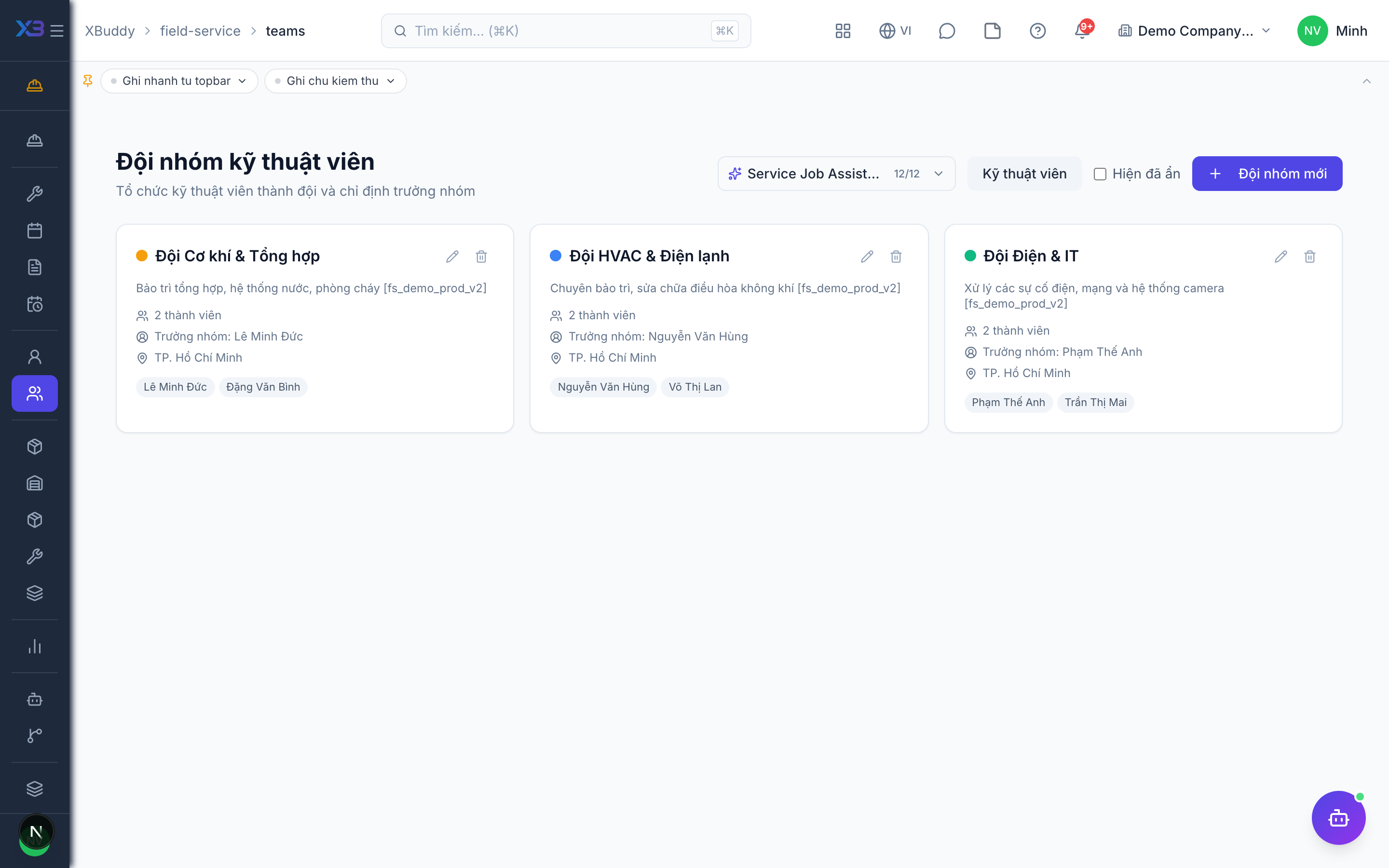The height and width of the screenshot is (868, 1389).
Task: Click the Lê Minh Đức member chip
Action: pyautogui.click(x=175, y=387)
